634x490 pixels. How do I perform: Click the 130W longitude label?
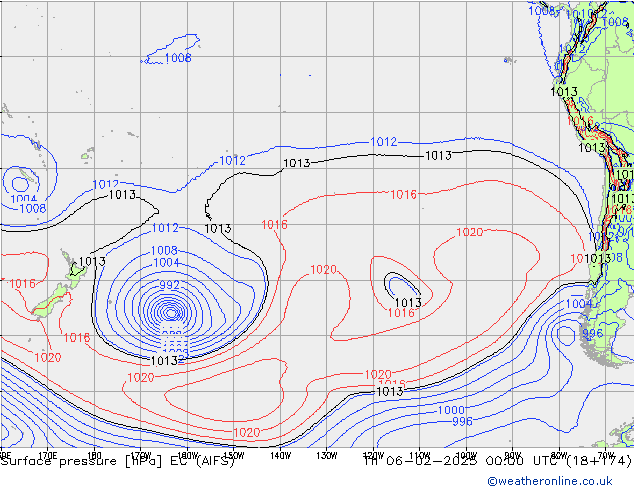tap(327, 456)
